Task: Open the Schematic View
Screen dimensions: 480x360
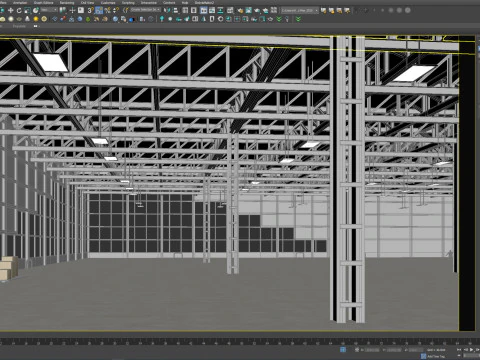Action: coord(220,10)
